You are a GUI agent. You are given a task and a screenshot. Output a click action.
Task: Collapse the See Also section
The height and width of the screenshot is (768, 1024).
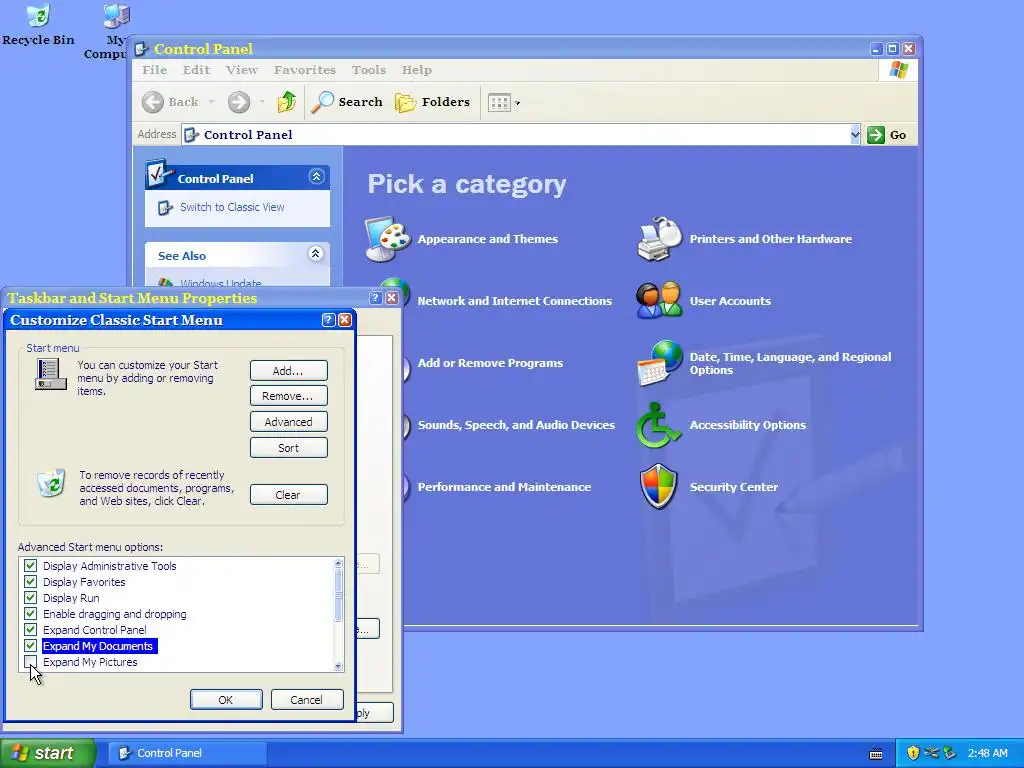point(316,254)
